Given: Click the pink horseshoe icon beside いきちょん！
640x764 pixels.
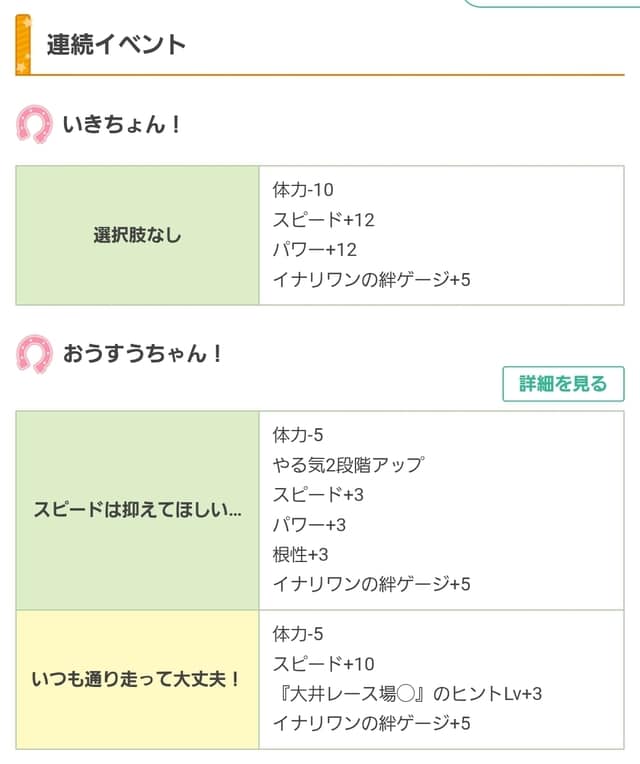Looking at the screenshot, I should pos(34,125).
